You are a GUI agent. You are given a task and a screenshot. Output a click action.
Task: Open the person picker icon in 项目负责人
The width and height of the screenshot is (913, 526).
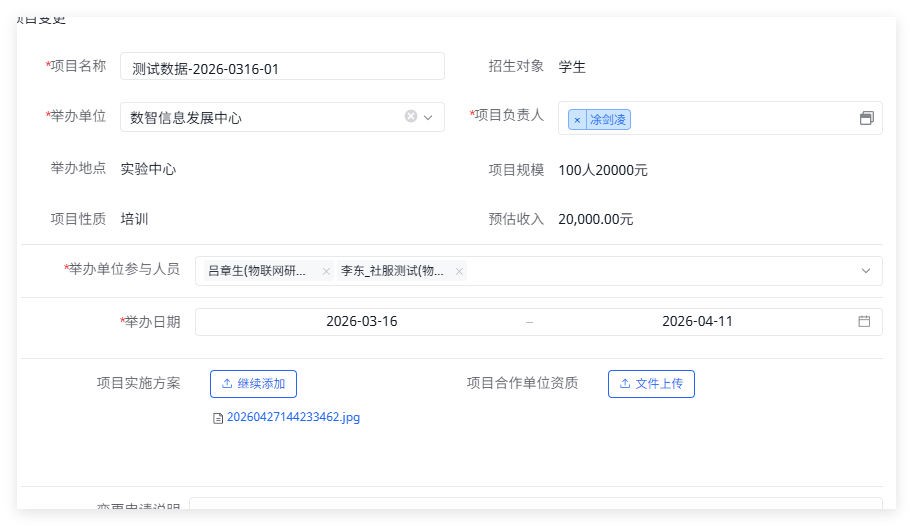866,118
